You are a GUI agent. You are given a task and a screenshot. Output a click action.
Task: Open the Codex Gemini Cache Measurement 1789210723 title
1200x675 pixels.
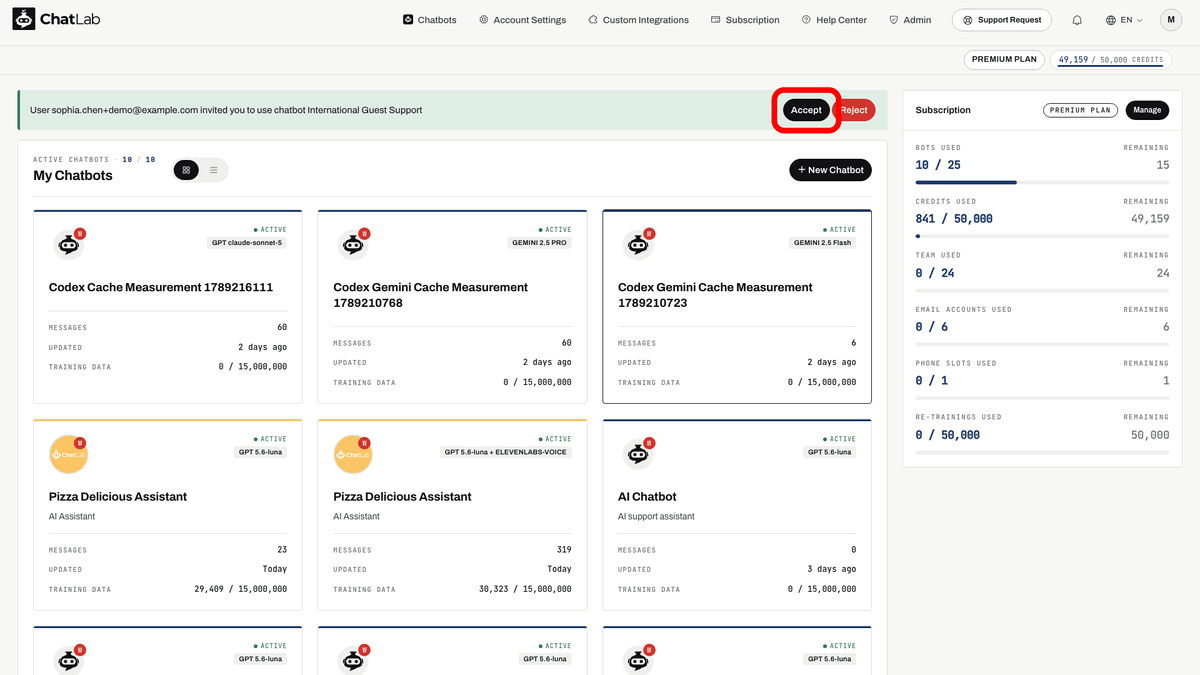pyautogui.click(x=715, y=295)
